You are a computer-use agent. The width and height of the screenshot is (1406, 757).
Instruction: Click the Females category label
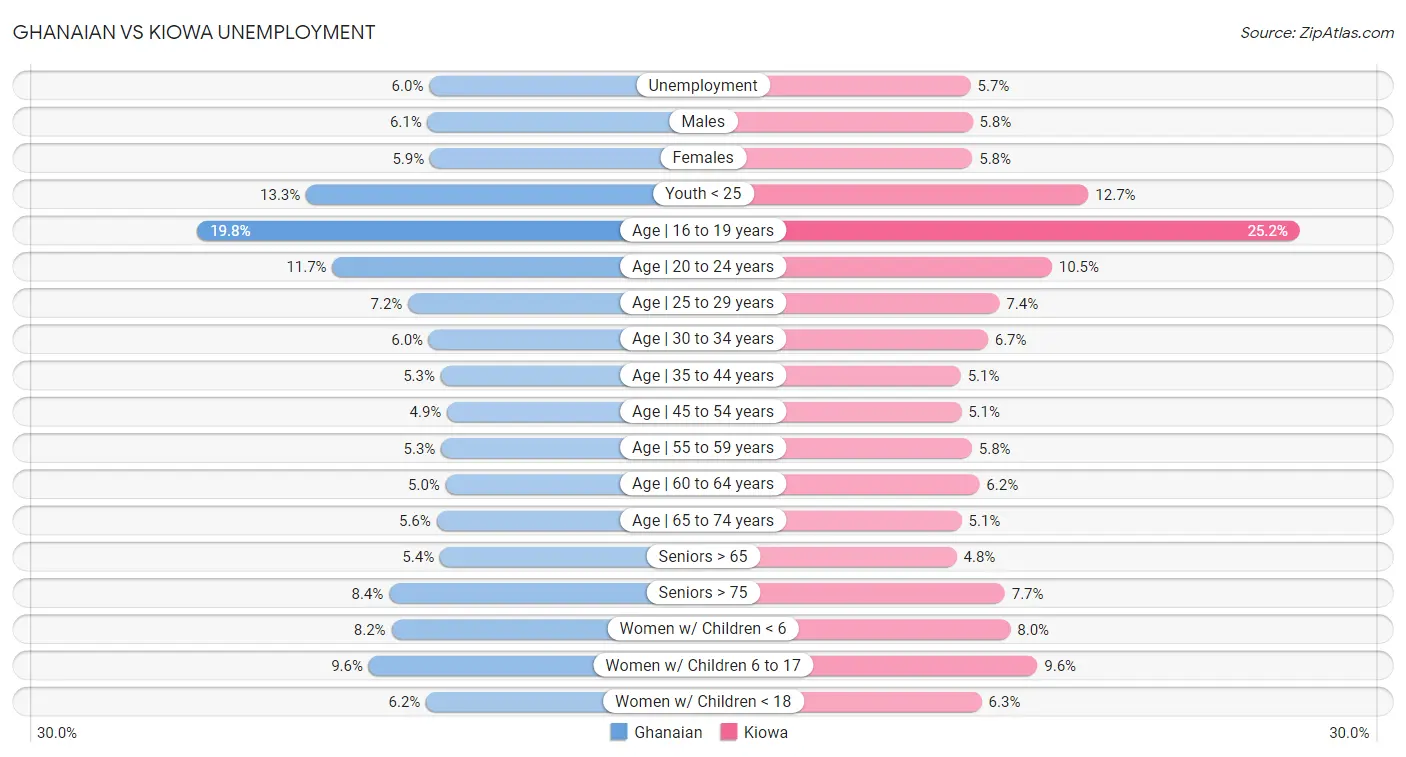pos(703,158)
